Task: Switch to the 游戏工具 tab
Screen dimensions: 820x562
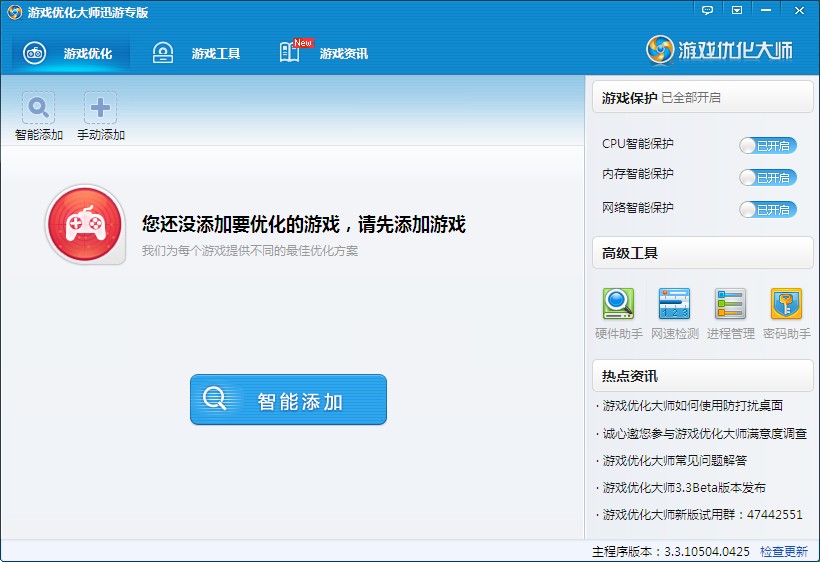Action: pyautogui.click(x=197, y=53)
